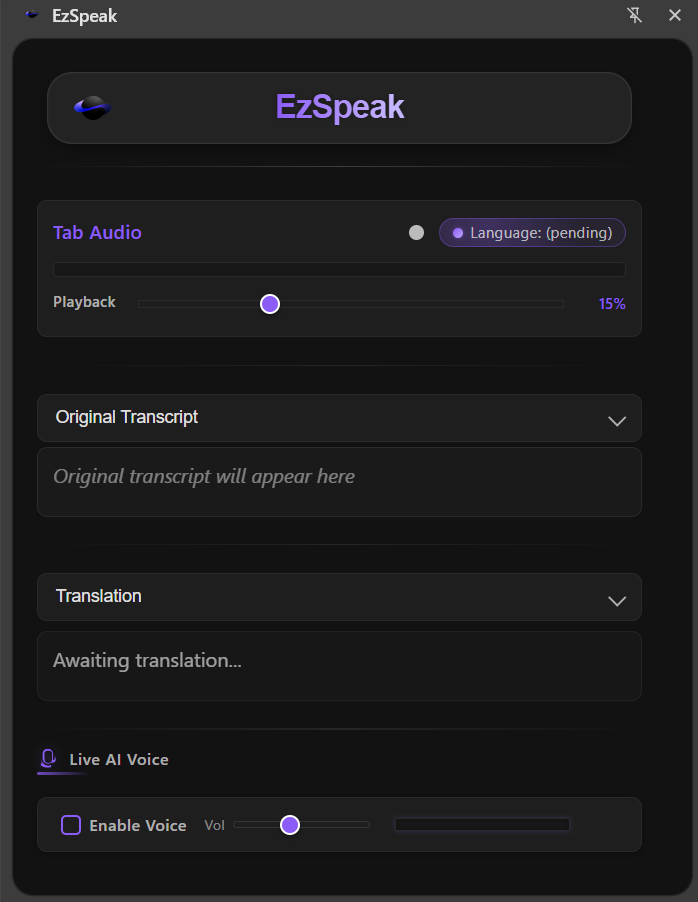Click the Tab Audio heading
Image resolution: width=698 pixels, height=902 pixels.
97,233
